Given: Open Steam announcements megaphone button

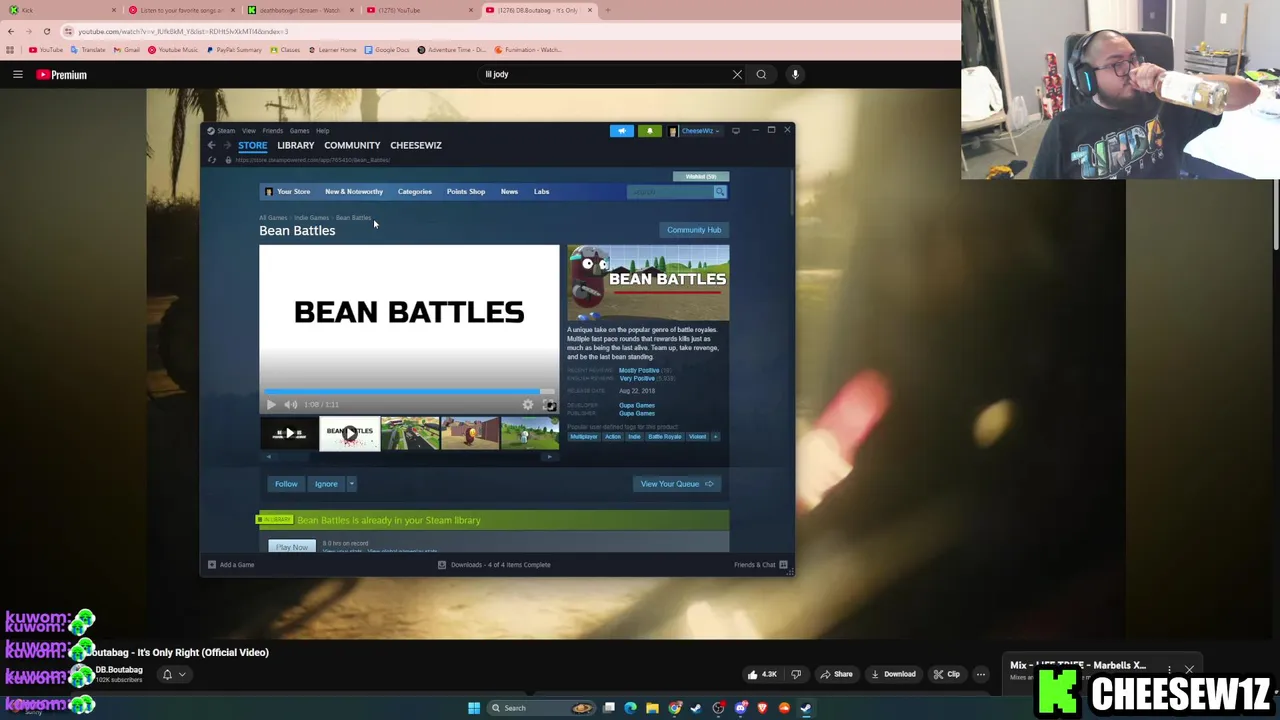Looking at the screenshot, I should pos(621,131).
